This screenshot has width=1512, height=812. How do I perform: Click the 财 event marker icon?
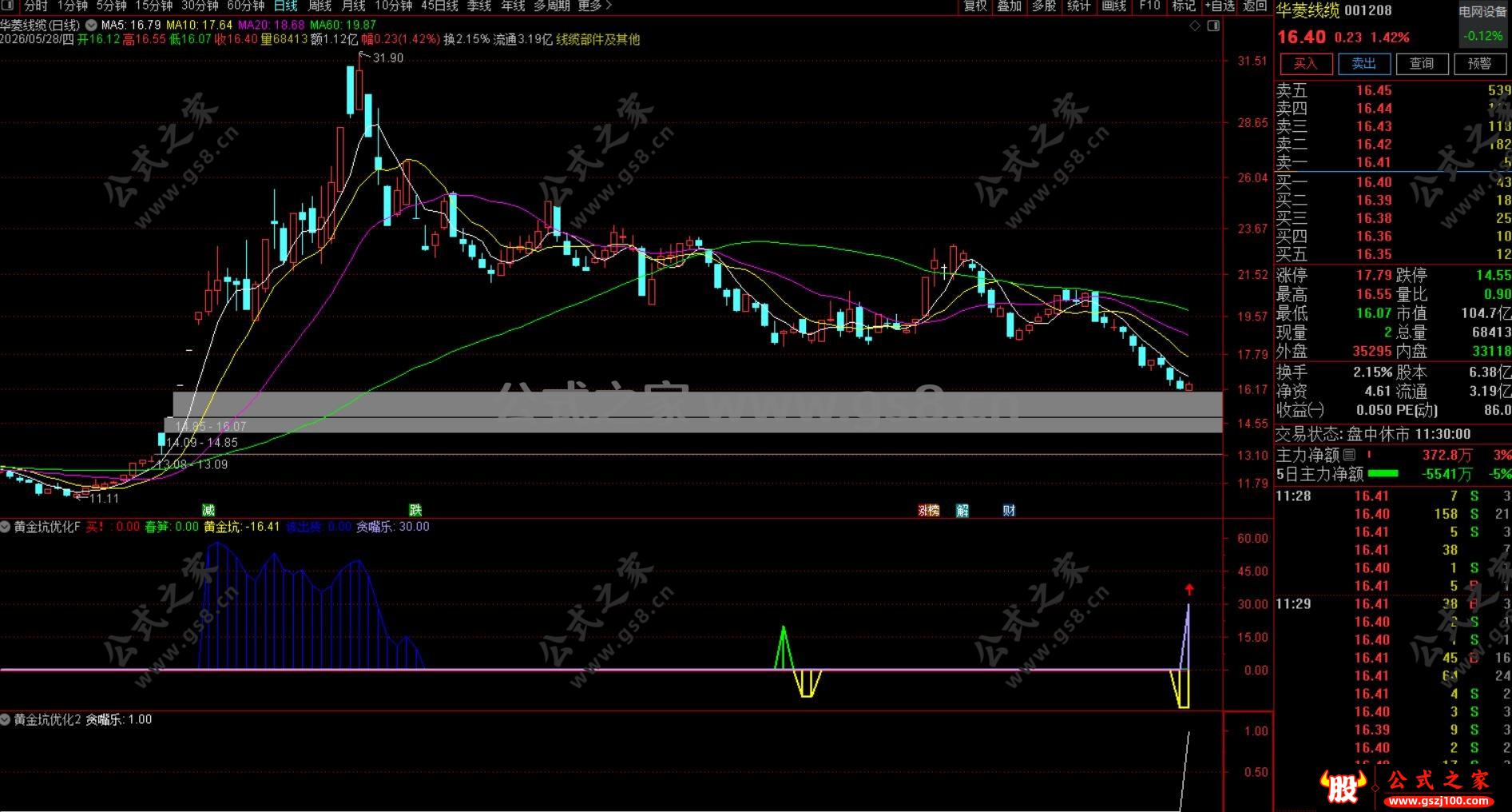pyautogui.click(x=1009, y=511)
